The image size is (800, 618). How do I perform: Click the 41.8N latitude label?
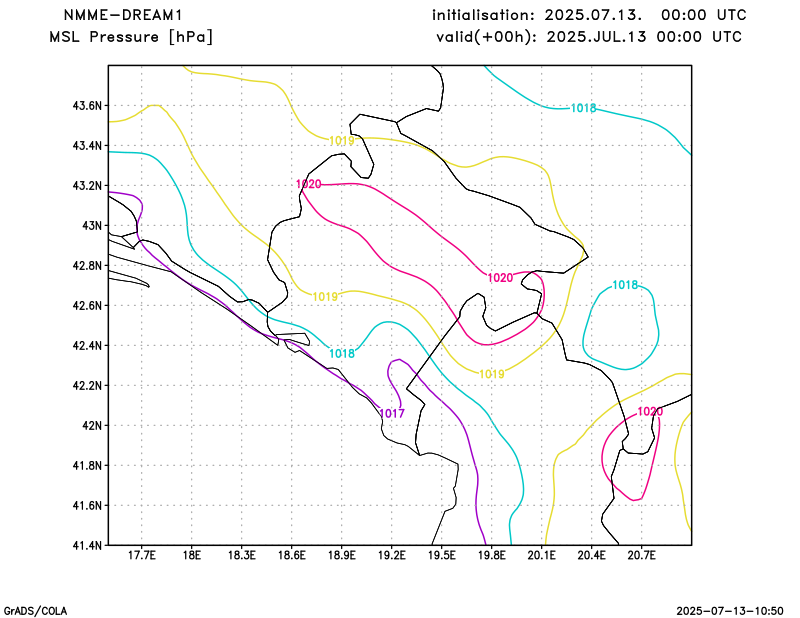tap(87, 466)
